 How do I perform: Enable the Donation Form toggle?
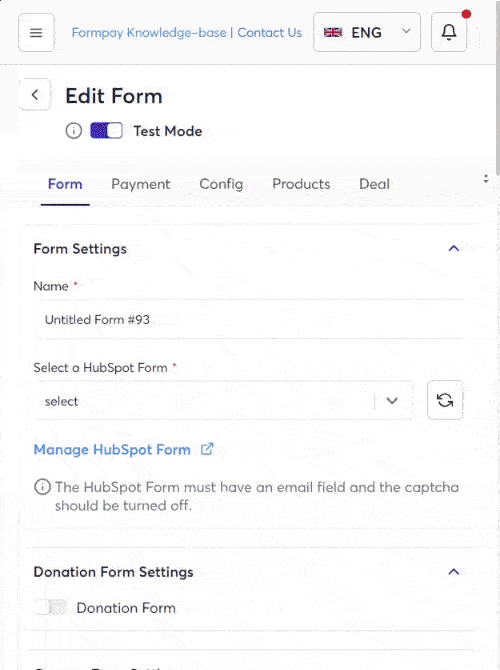coord(50,607)
